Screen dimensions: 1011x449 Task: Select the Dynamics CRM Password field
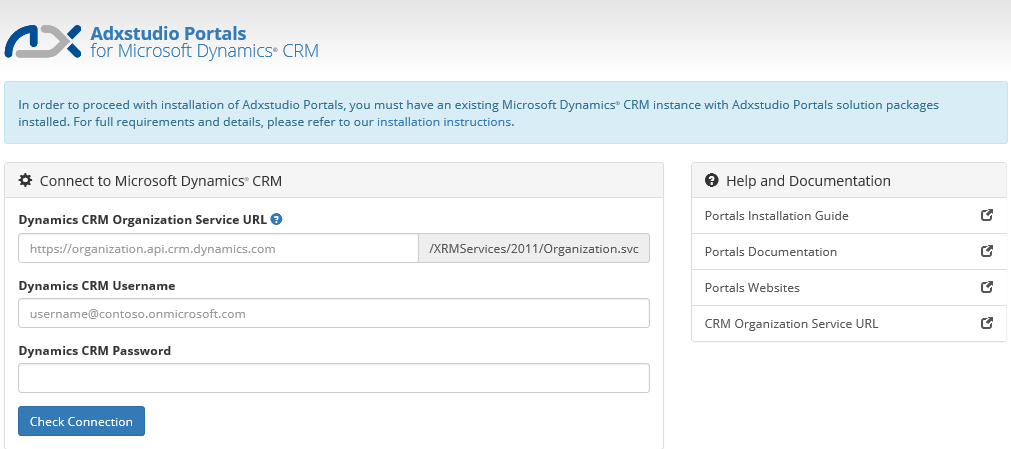click(334, 378)
